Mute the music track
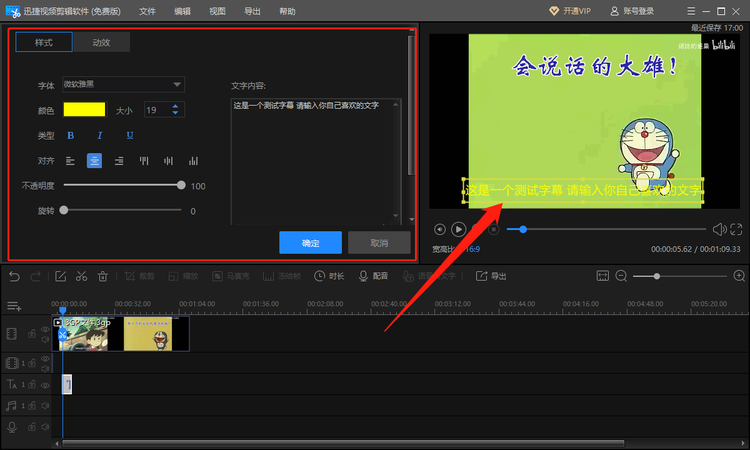Image resolution: width=750 pixels, height=450 pixels. coord(45,406)
